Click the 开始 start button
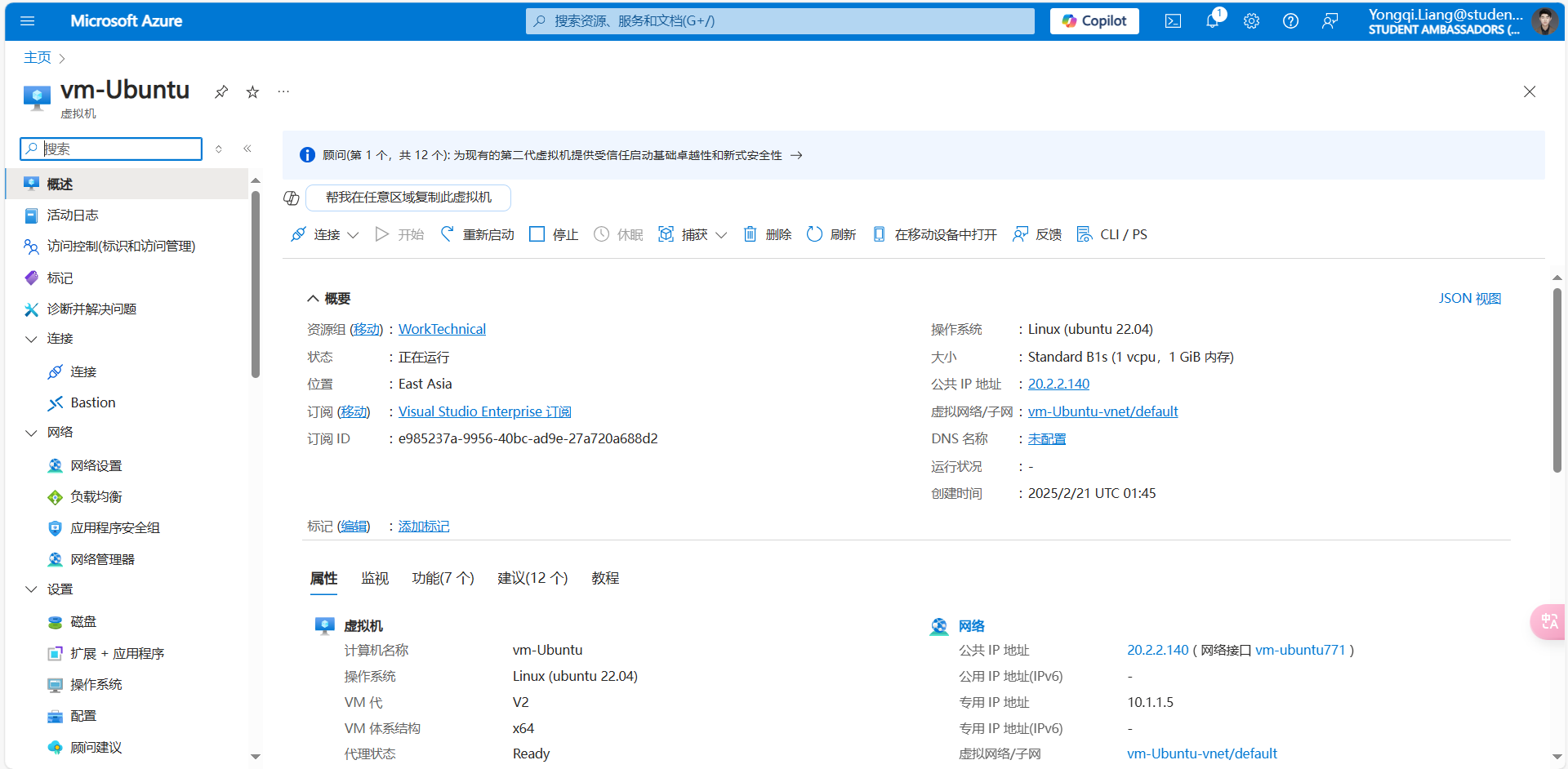1568x769 pixels. point(399,234)
